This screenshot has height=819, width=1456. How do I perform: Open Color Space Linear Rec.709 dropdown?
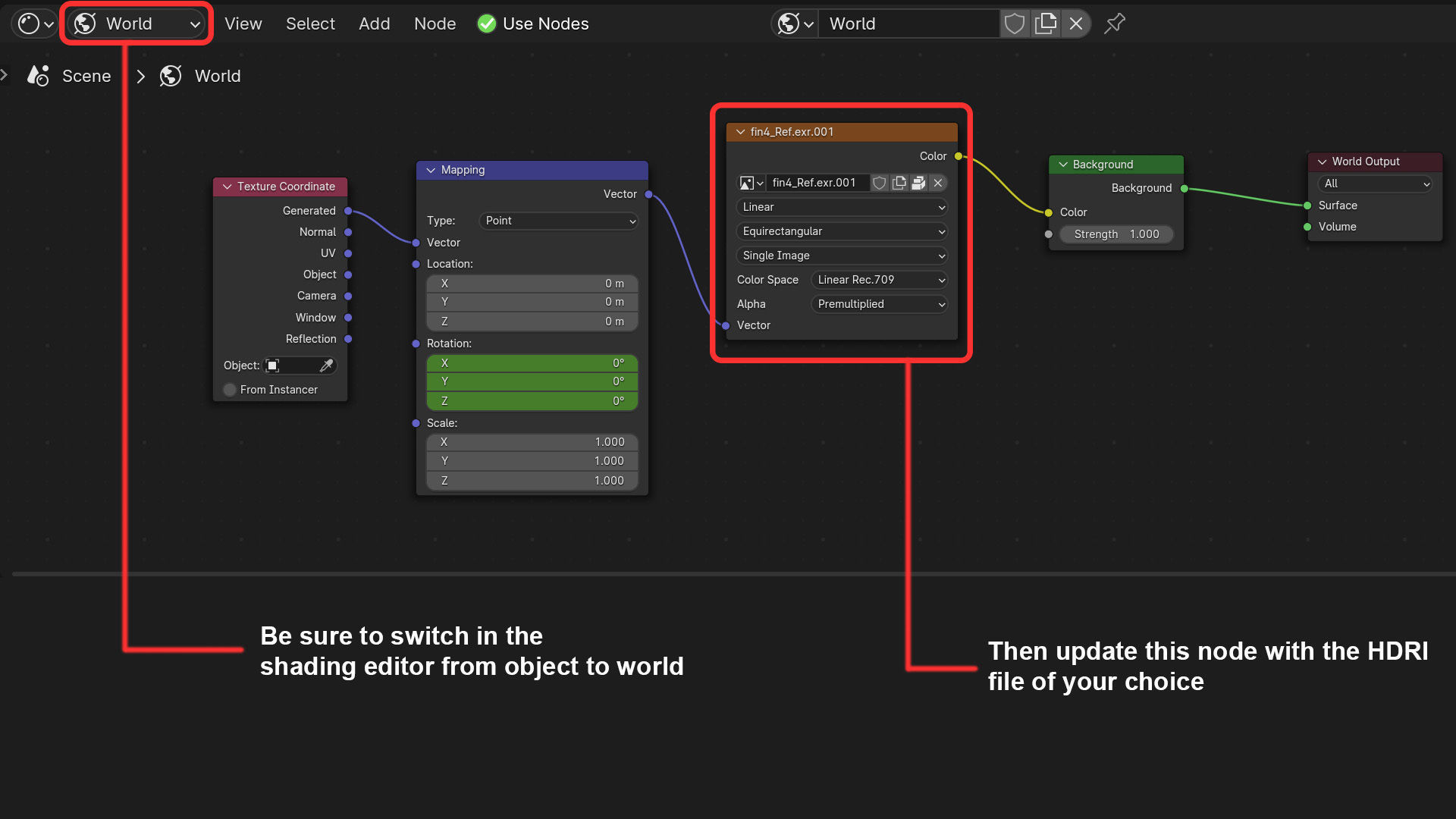pos(879,280)
